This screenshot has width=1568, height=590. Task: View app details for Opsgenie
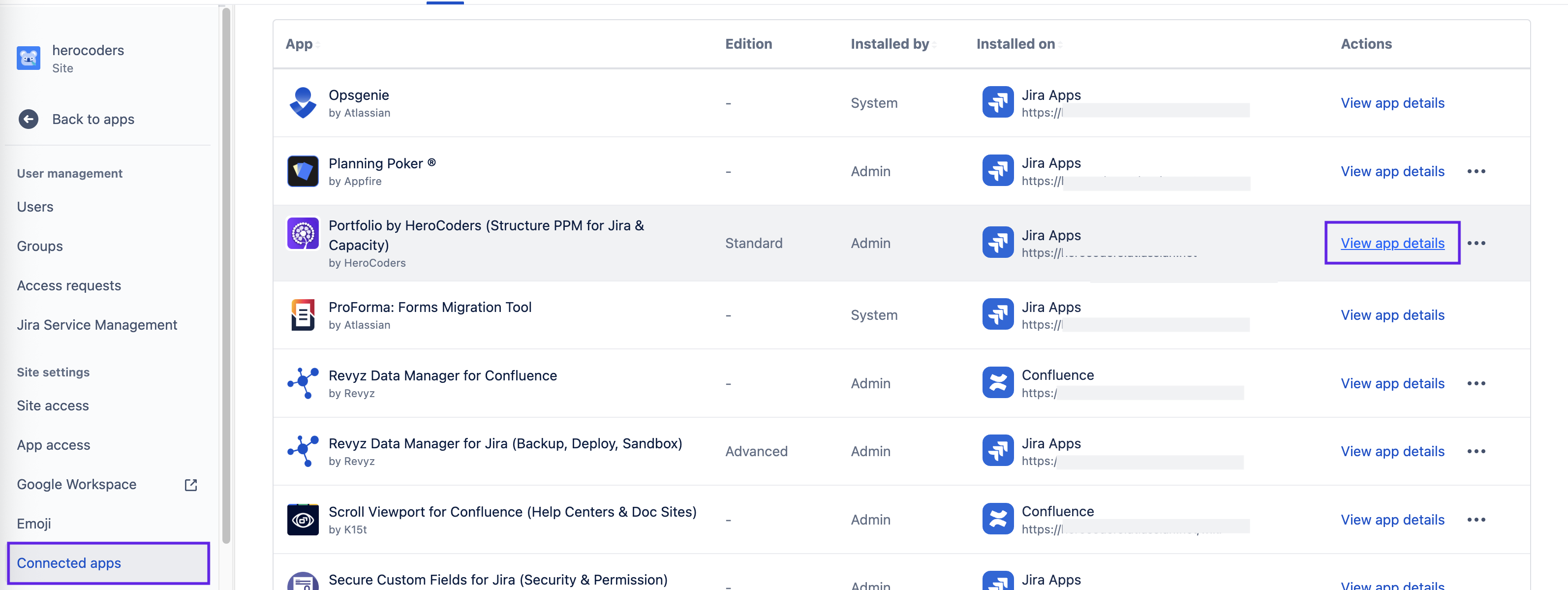pos(1392,103)
